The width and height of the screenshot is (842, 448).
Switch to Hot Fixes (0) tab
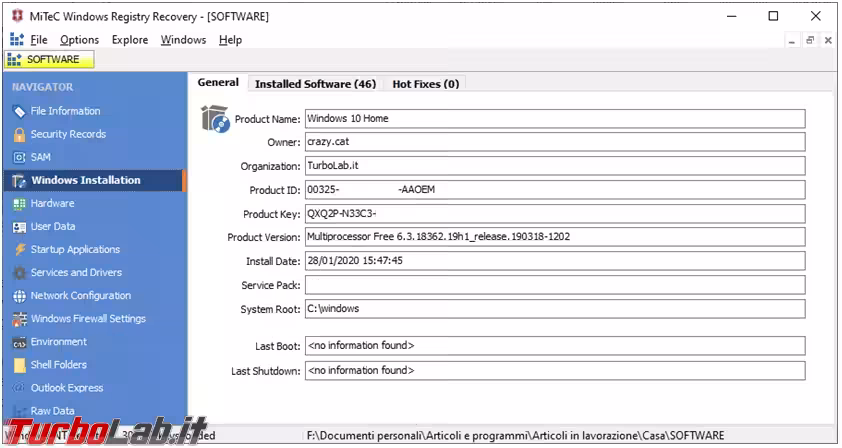(425, 84)
